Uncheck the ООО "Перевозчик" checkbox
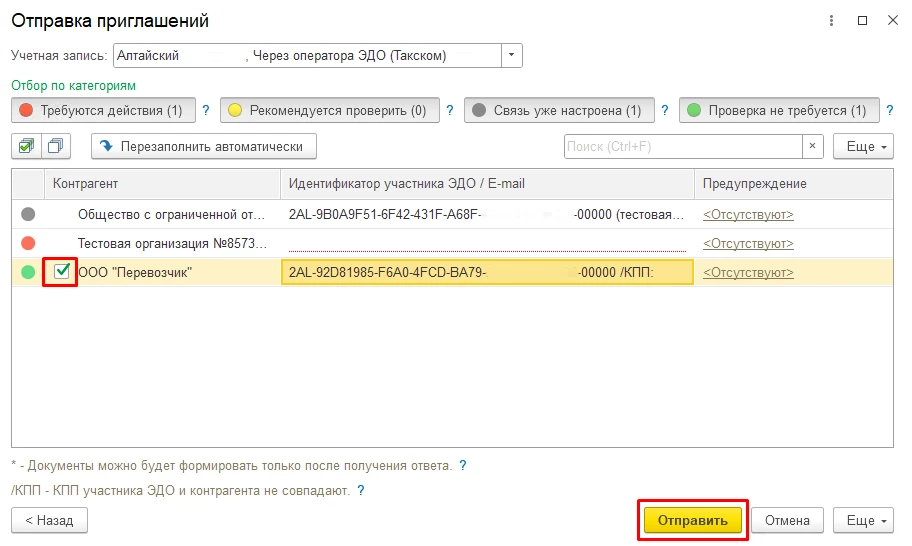Viewport: 912px width, 546px height. click(62, 271)
